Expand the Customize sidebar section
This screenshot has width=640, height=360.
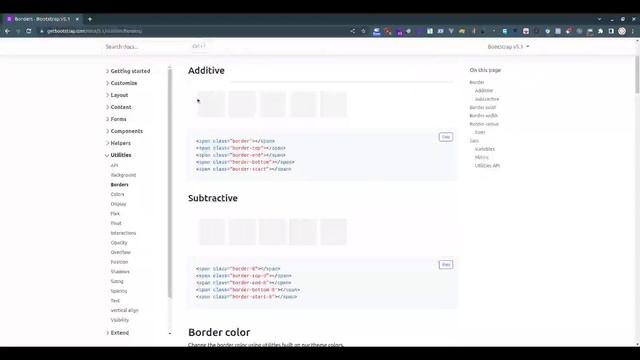coord(122,83)
